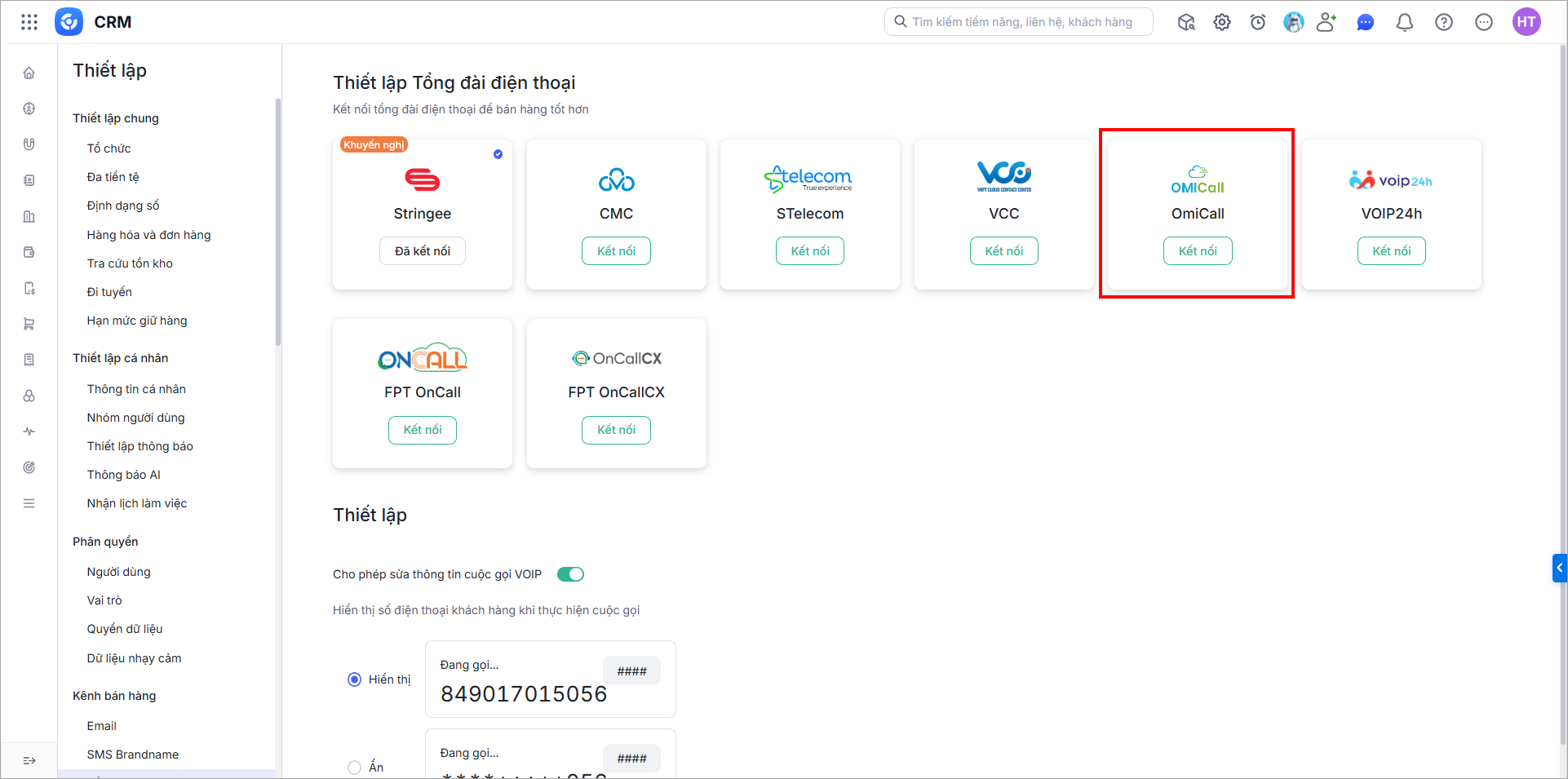Open Hàng hóa và đơn hàng settings
1568x779 pixels.
pos(149,235)
